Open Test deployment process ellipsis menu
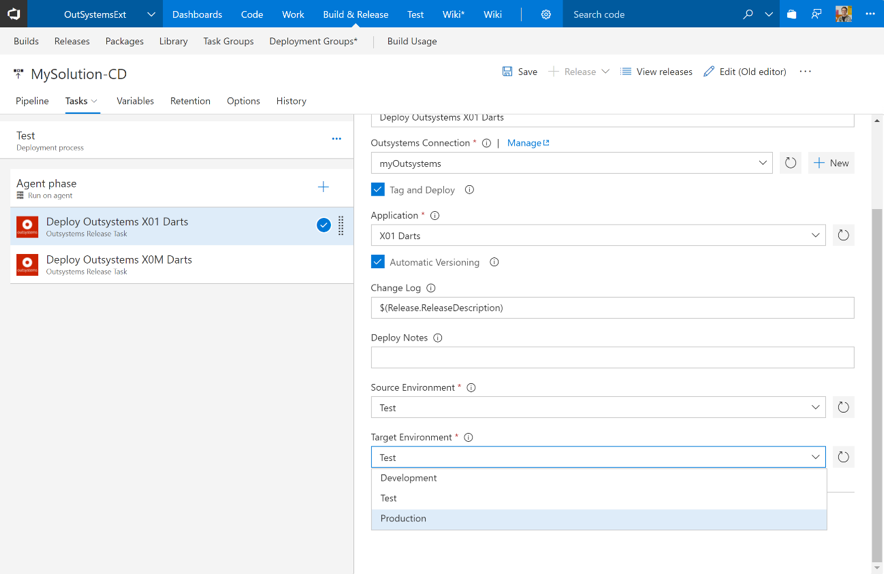Viewport: 884px width, 574px height. (x=337, y=139)
